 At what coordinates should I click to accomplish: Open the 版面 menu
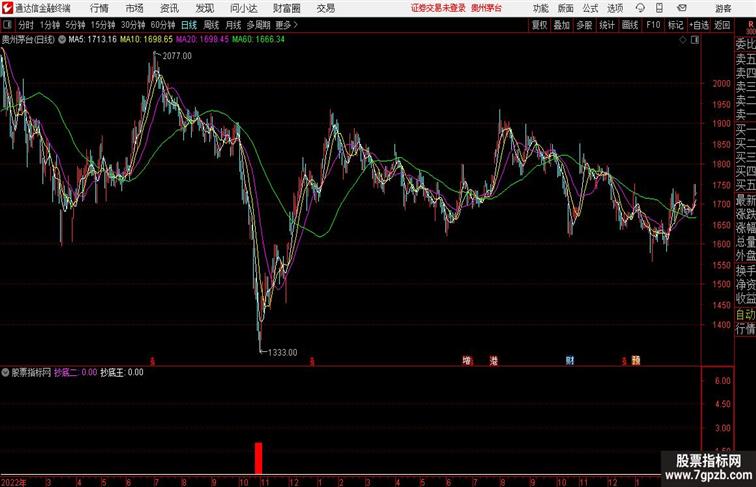(565, 8)
